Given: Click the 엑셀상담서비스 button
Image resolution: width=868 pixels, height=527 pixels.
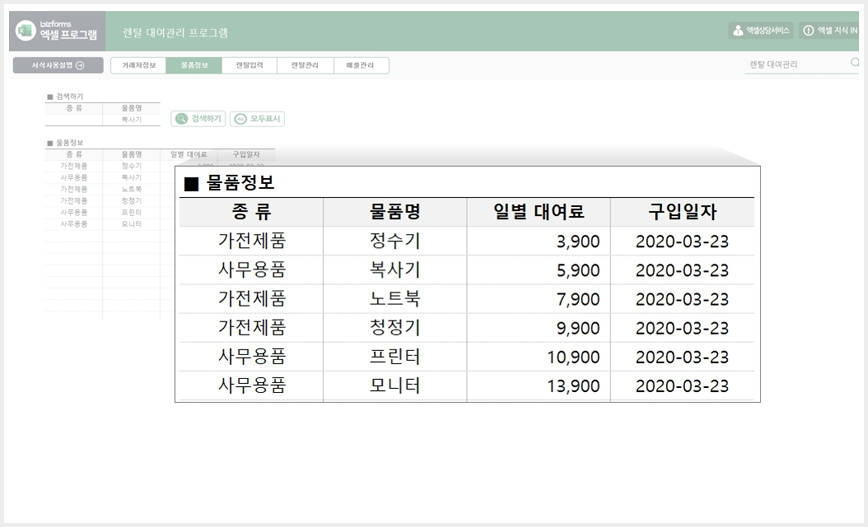Looking at the screenshot, I should click(x=761, y=30).
